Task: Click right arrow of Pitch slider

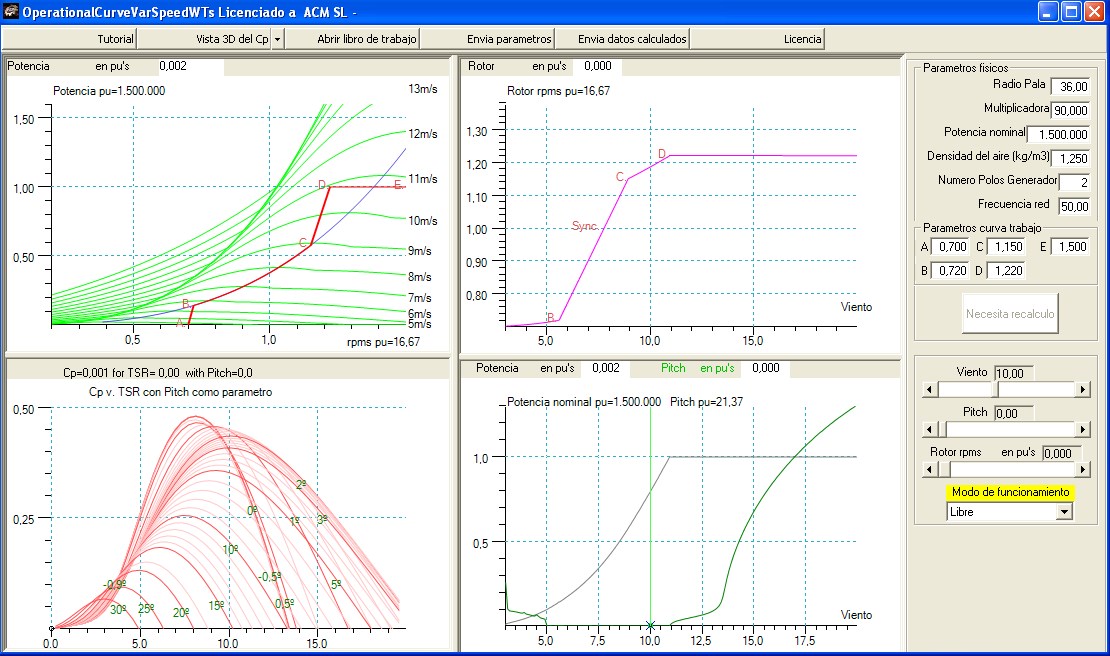Action: tap(1082, 429)
